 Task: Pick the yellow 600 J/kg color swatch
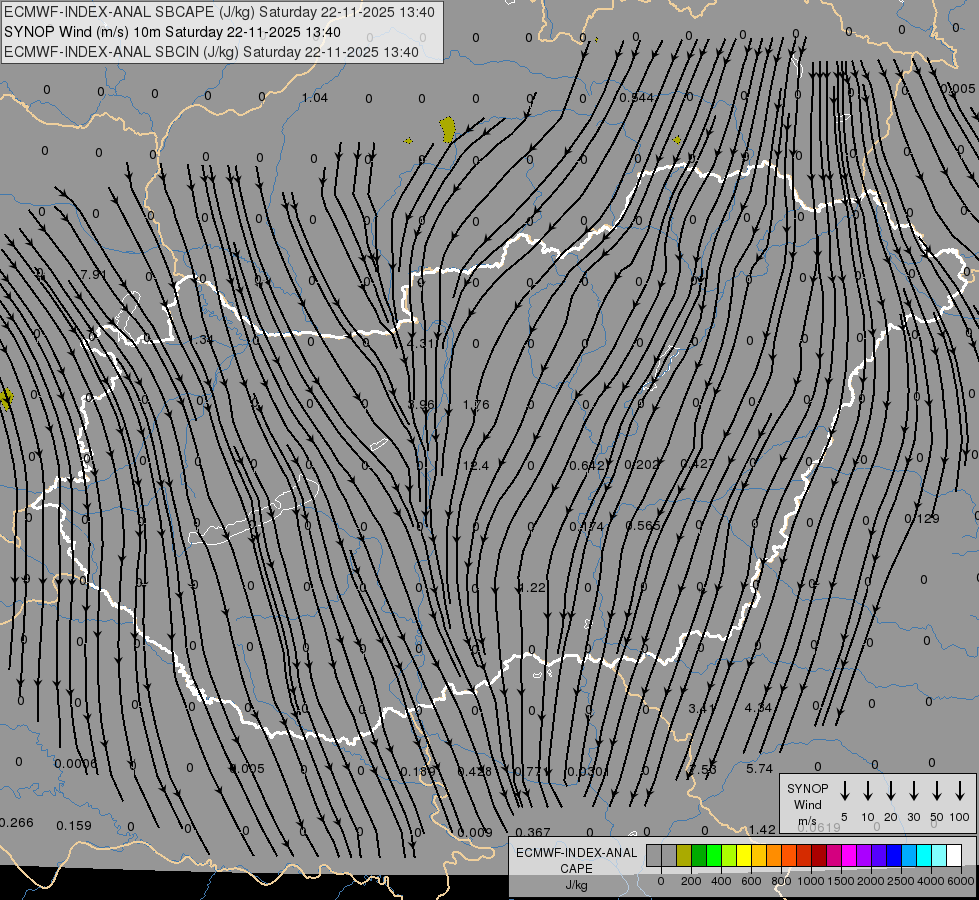(745, 855)
